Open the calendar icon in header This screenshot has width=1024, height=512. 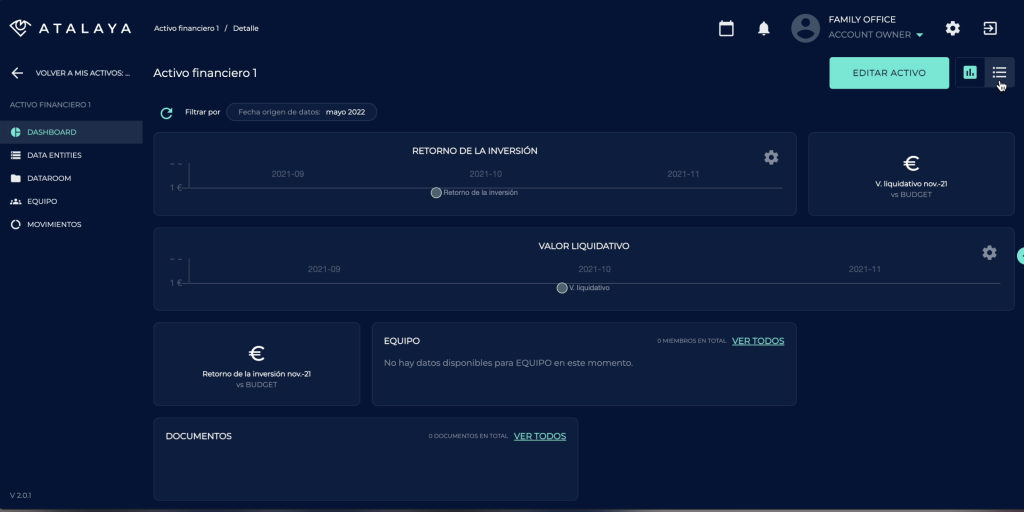[x=726, y=28]
